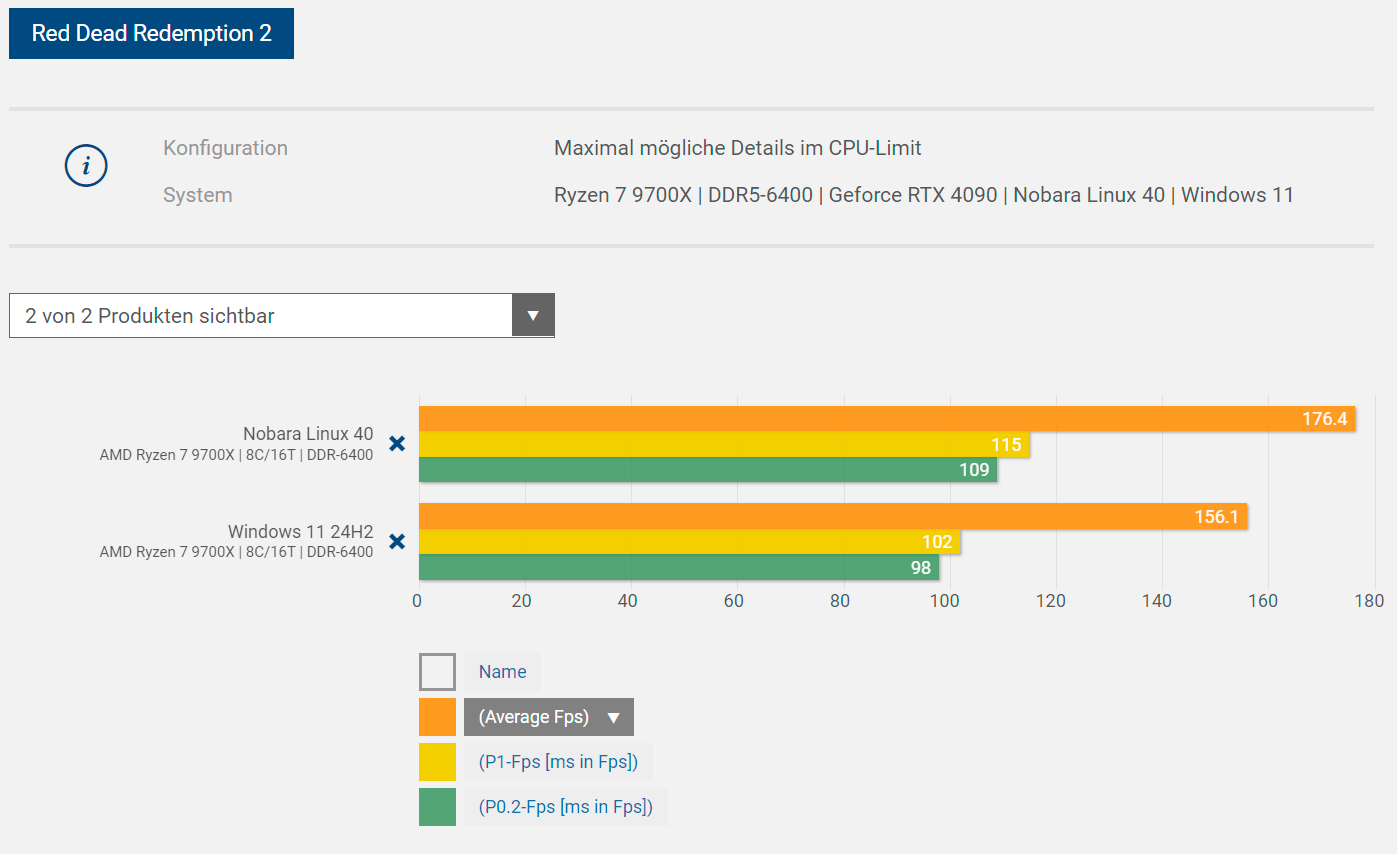Click the Red Dead Redemption 2 title button
Screen dimensions: 1400x854
click(151, 33)
